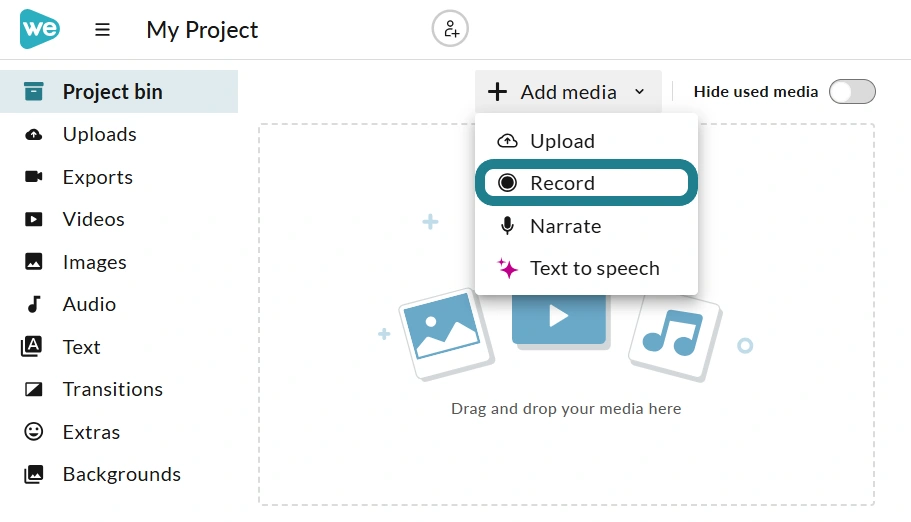
Task: Open the Videos section
Action: tap(119, 219)
